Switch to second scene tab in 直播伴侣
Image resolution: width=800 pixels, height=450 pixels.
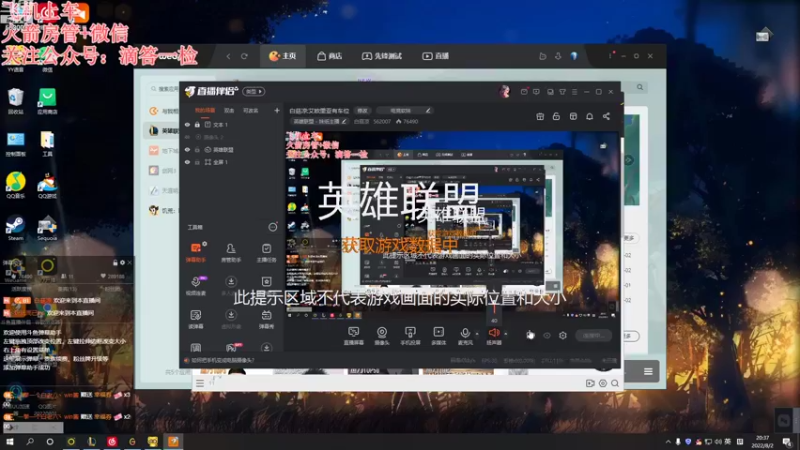pos(229,110)
